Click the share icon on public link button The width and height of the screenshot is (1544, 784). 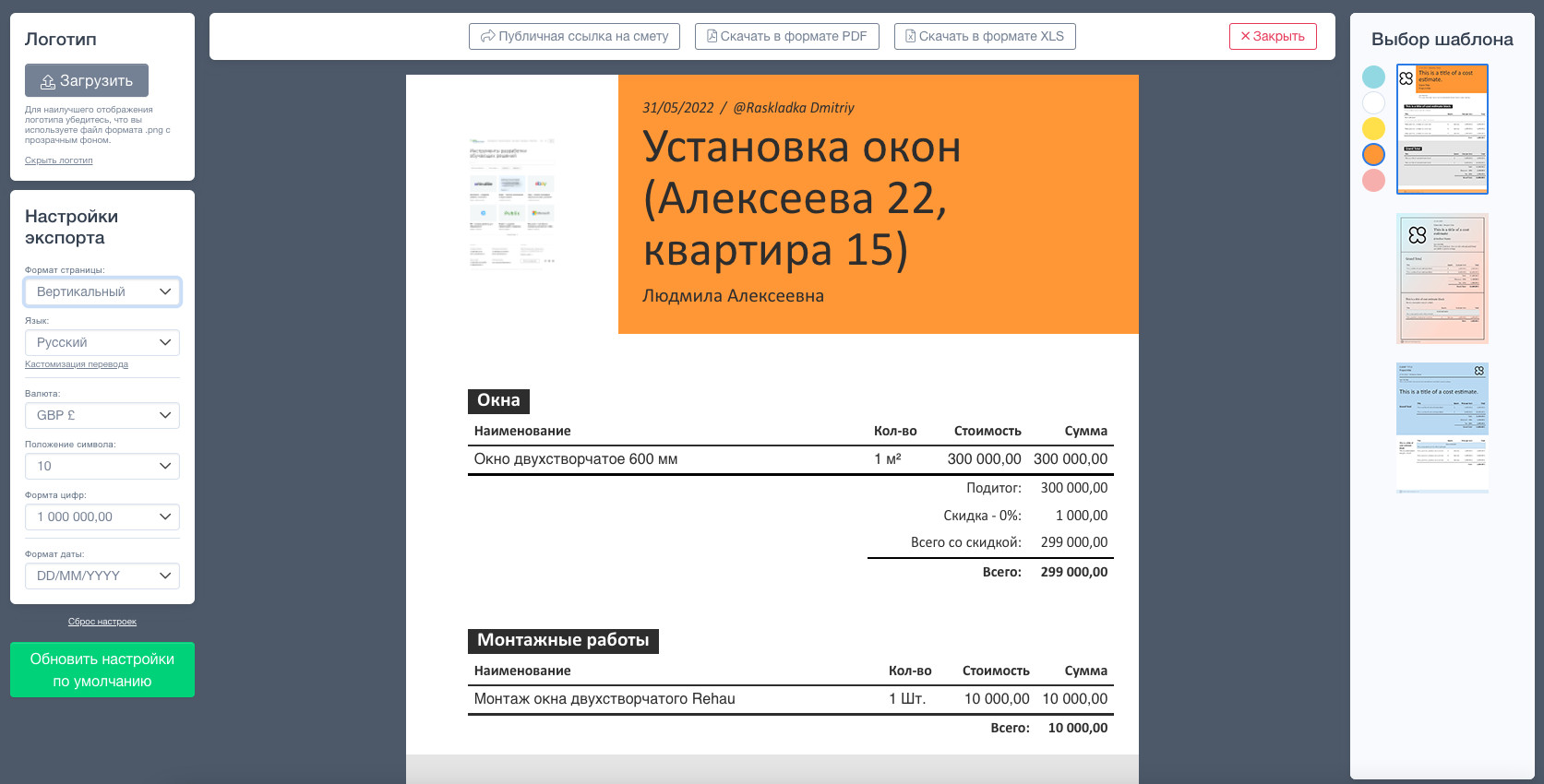point(488,36)
